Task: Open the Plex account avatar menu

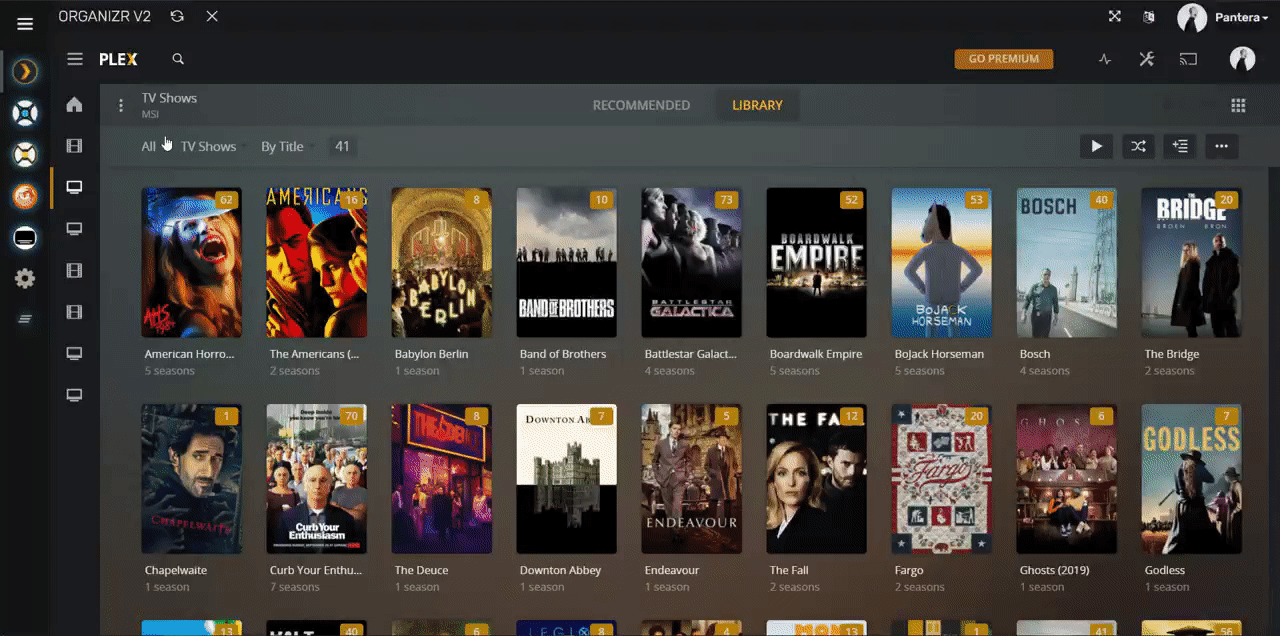Action: (x=1242, y=59)
